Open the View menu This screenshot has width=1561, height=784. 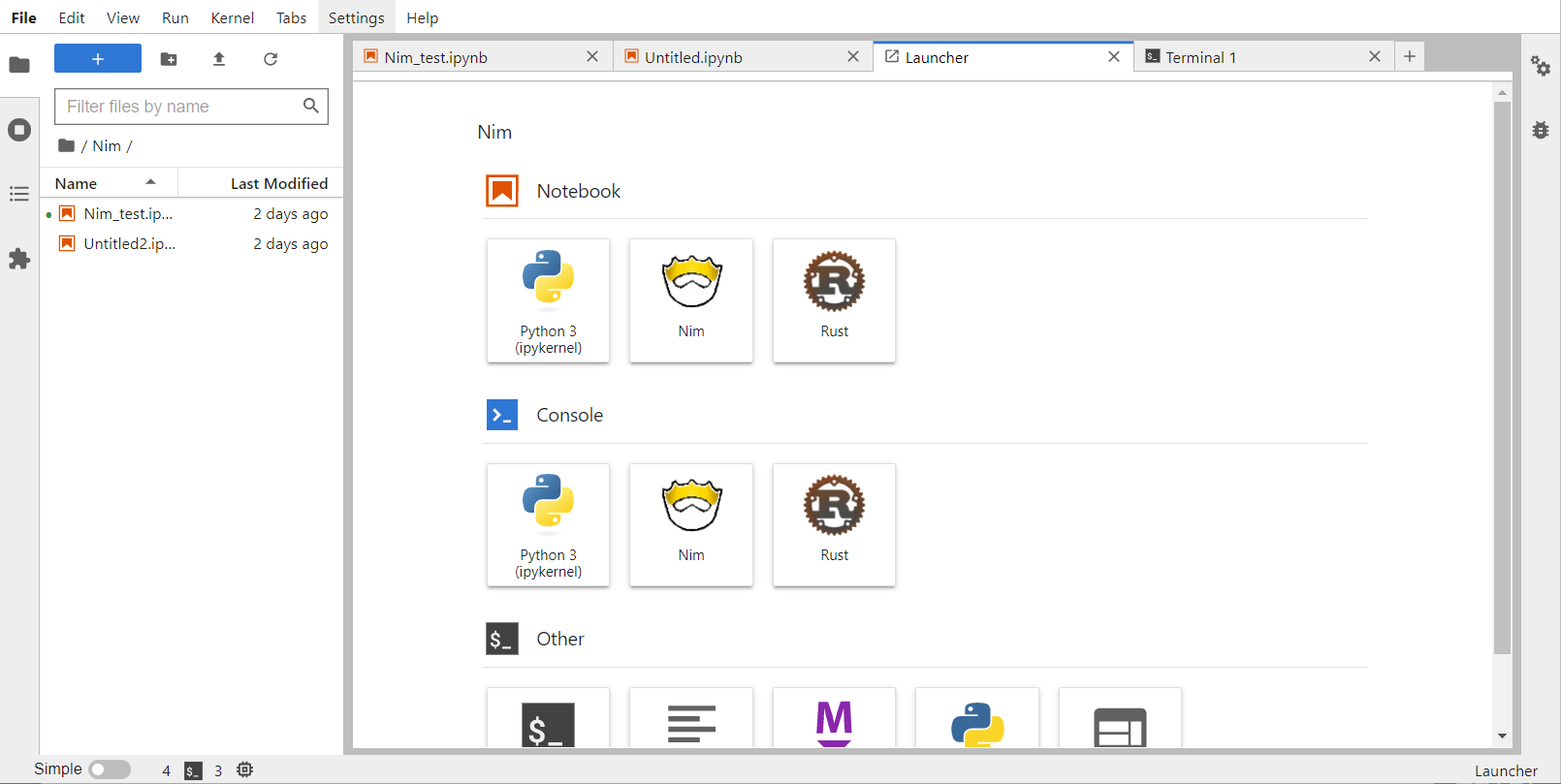point(123,17)
